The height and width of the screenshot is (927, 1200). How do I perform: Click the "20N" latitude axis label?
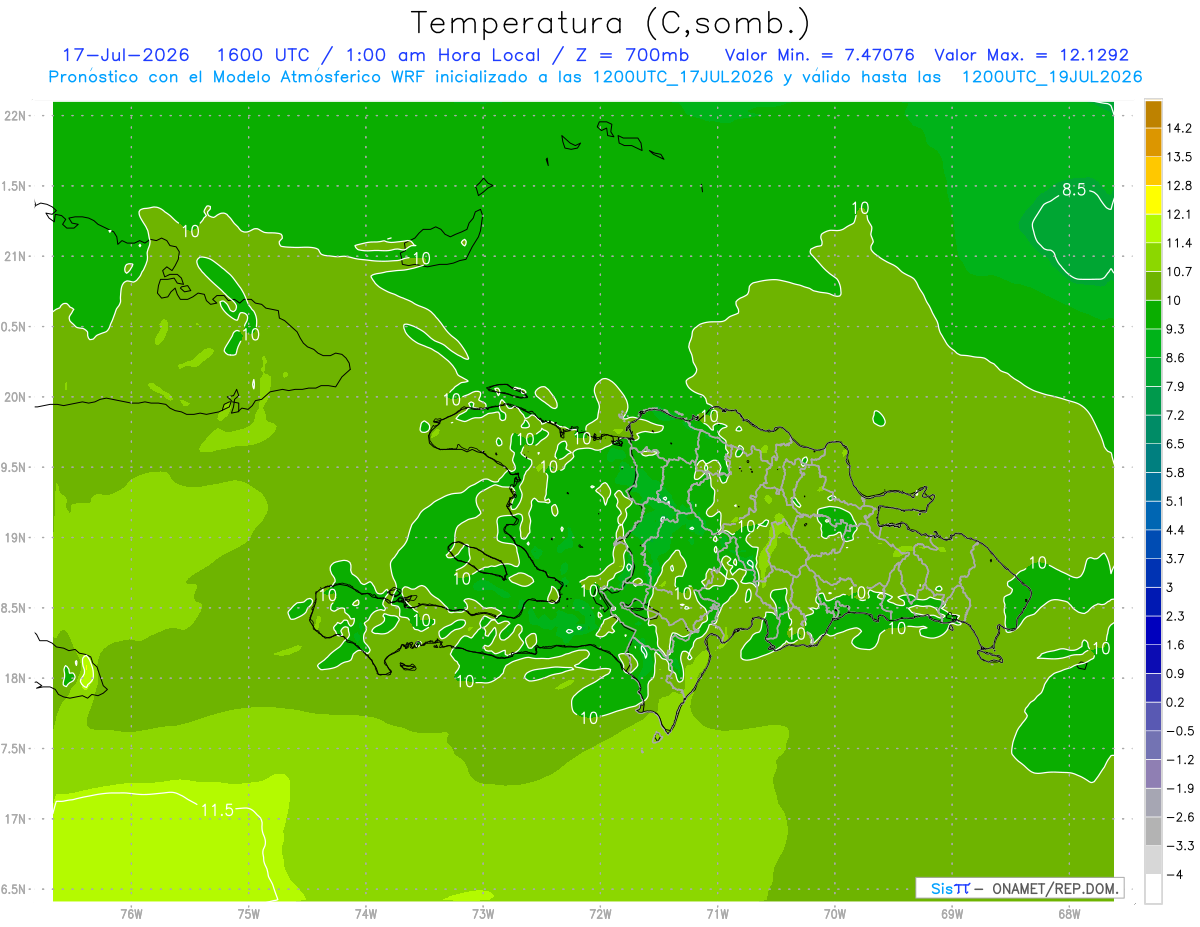tap(16, 397)
